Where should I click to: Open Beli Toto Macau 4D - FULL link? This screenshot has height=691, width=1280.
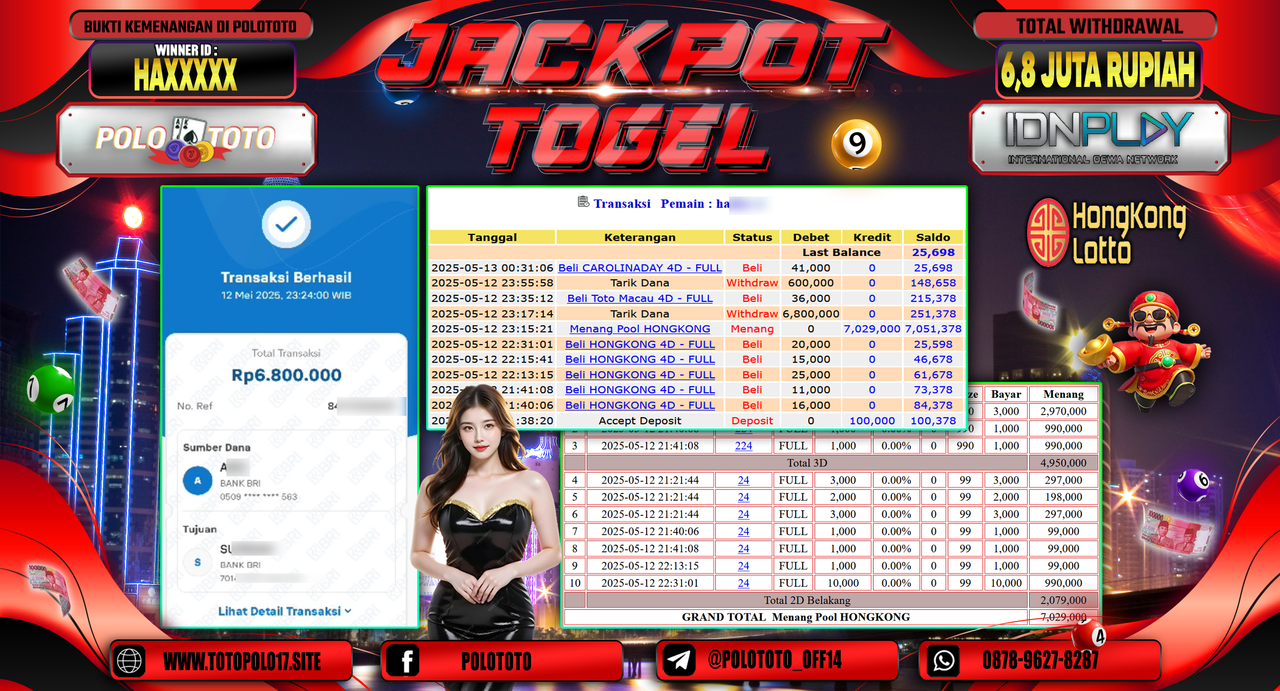(640, 298)
